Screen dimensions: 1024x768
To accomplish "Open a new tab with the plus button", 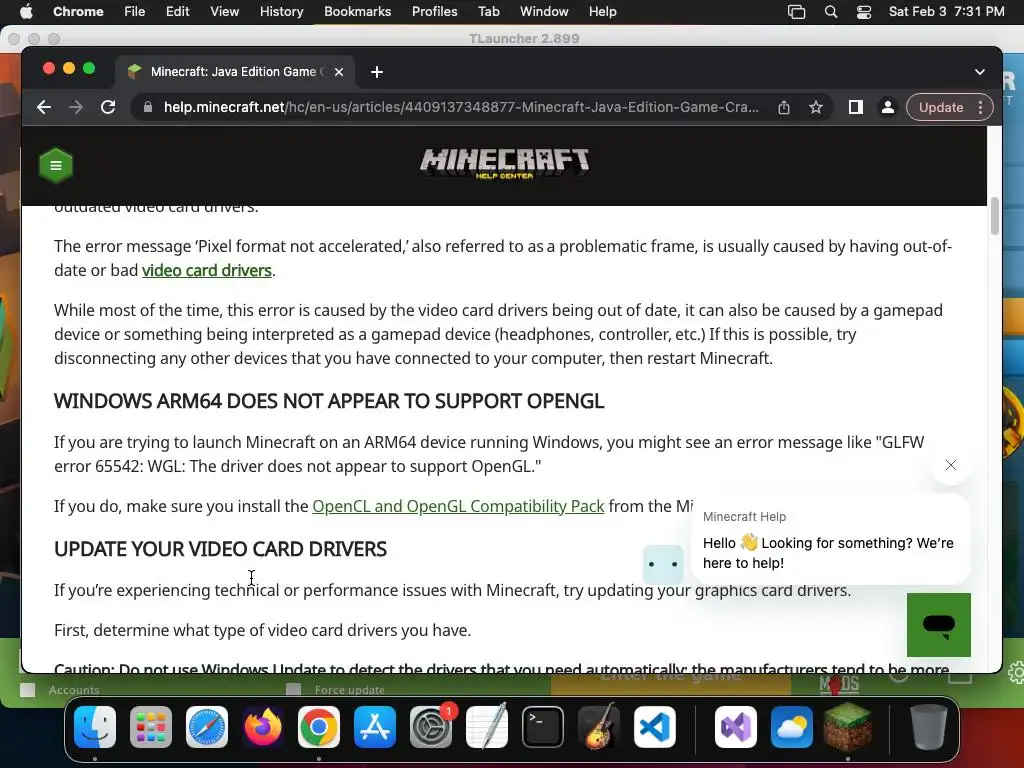I will pyautogui.click(x=377, y=72).
